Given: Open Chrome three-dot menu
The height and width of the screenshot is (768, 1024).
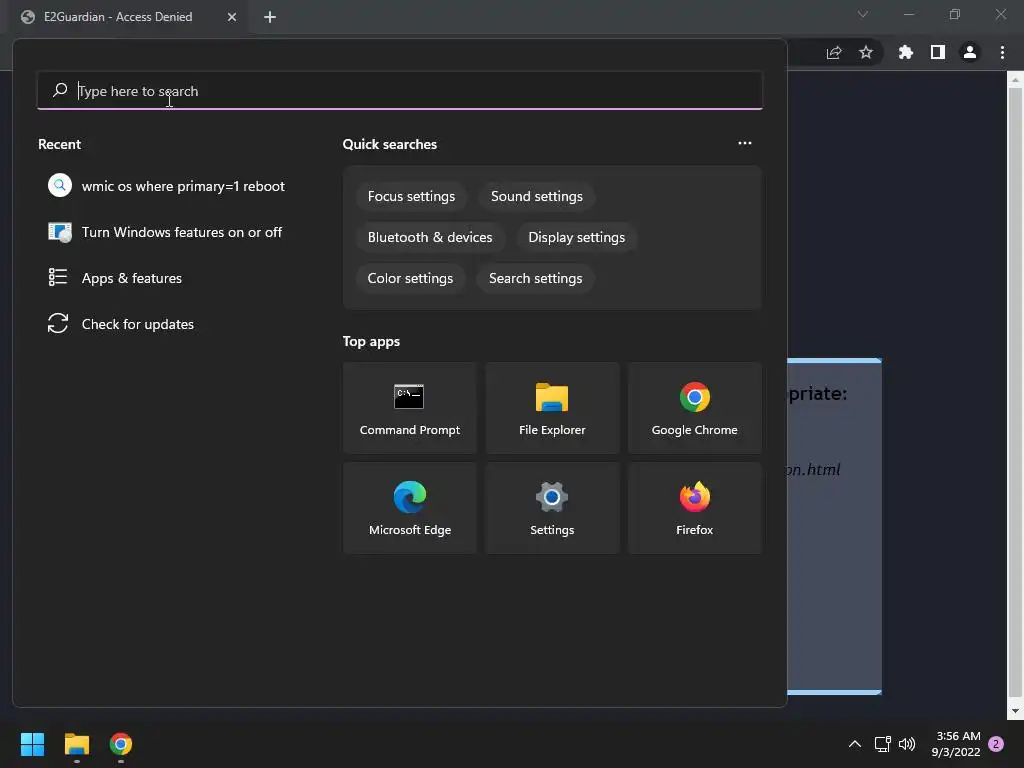Looking at the screenshot, I should pos(1002,52).
